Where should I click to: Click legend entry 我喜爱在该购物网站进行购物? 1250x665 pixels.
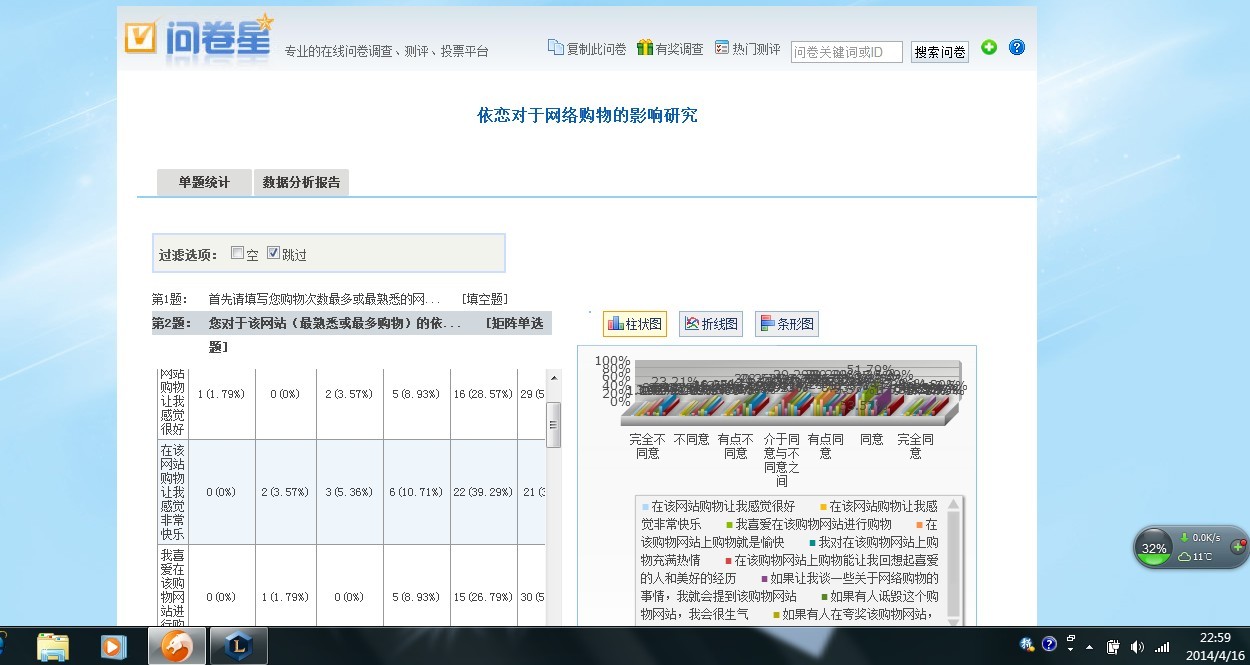click(809, 524)
